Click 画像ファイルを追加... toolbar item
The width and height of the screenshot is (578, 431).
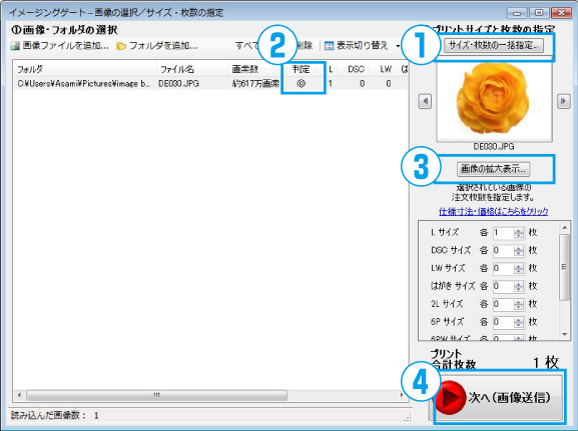60,46
